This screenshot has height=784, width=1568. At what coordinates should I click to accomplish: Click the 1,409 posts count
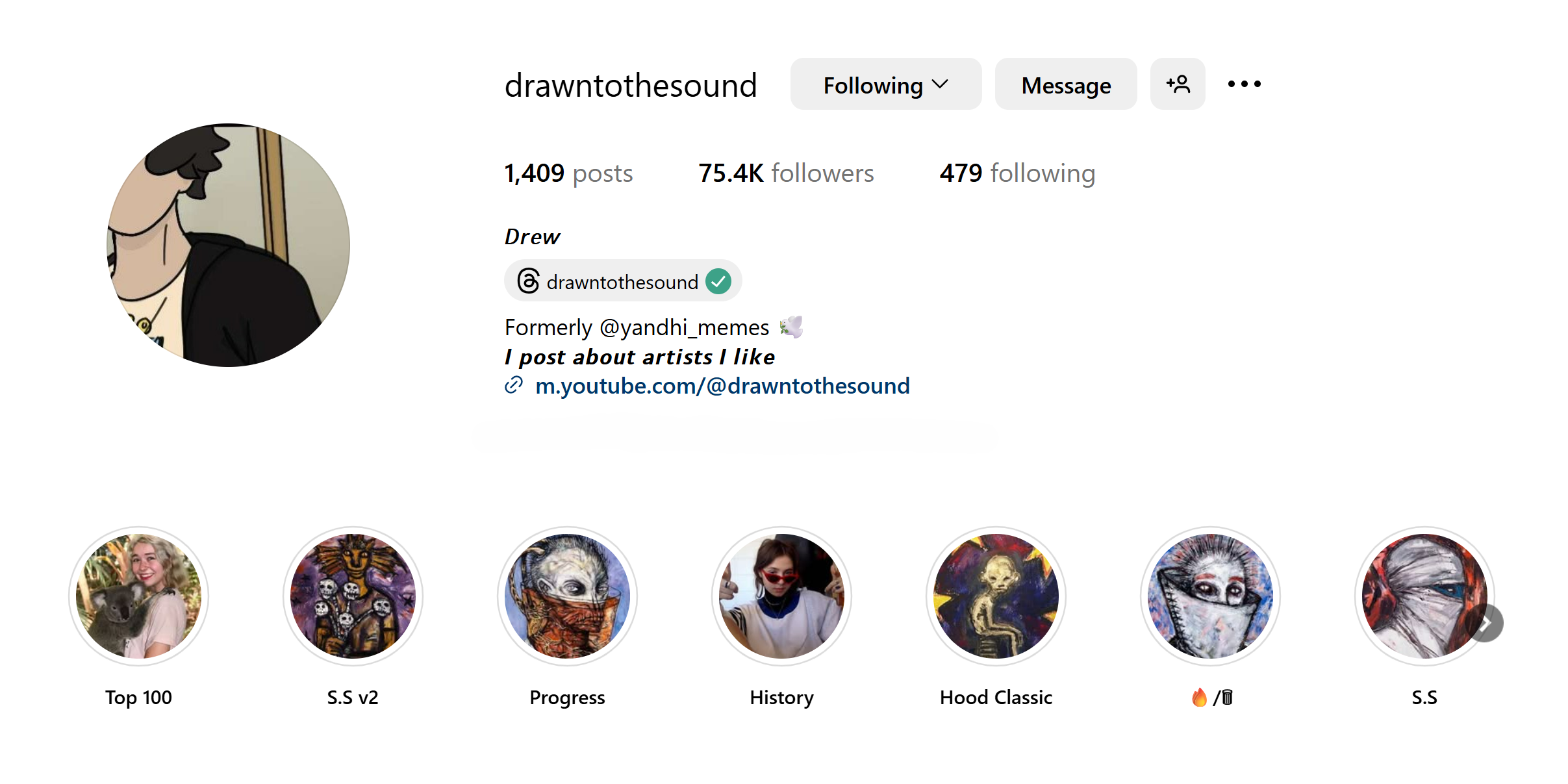coord(568,173)
